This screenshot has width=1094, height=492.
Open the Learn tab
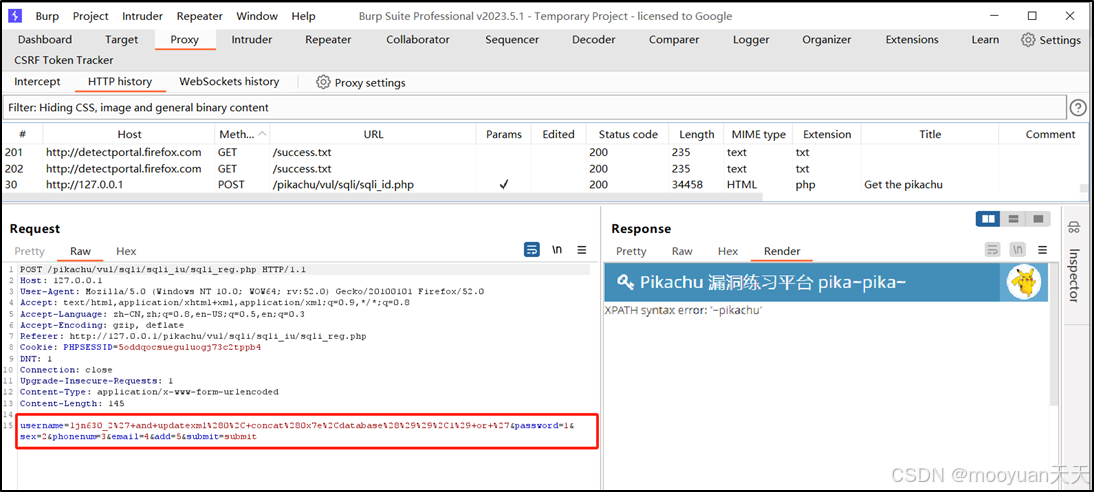pos(985,40)
